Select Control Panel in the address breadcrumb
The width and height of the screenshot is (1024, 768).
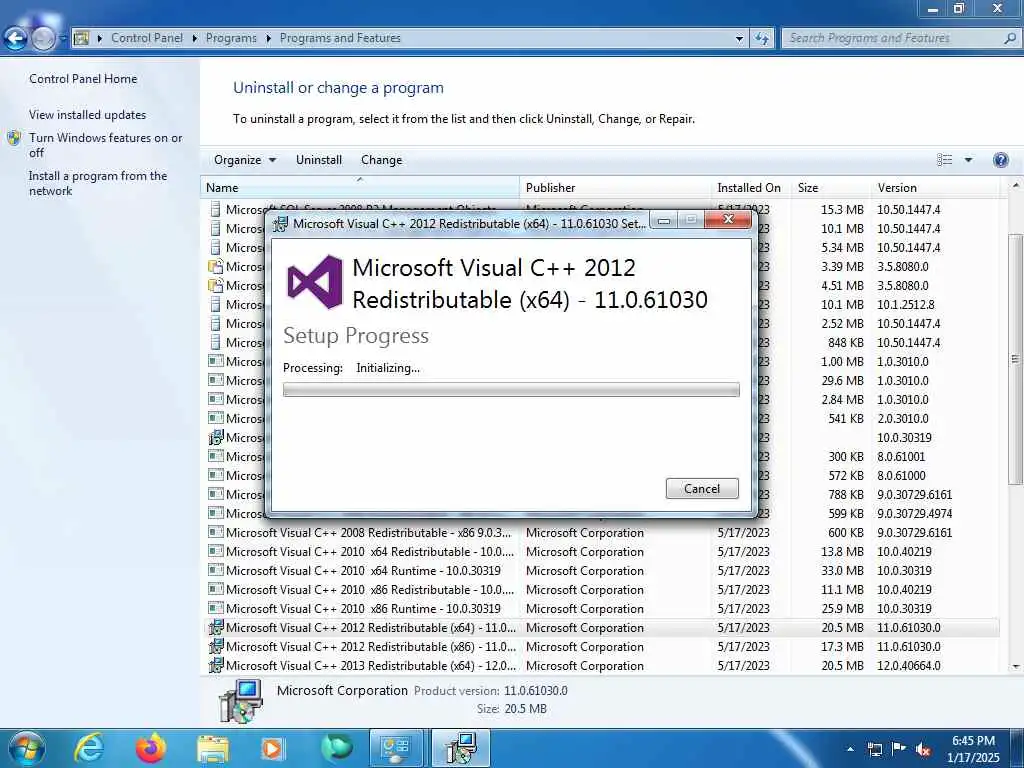147,38
